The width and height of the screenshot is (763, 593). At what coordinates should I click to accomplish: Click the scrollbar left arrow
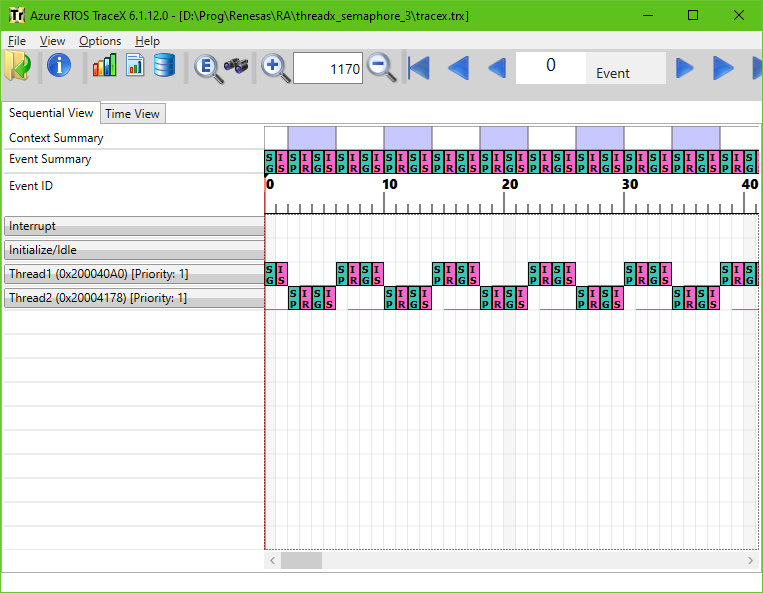click(272, 560)
